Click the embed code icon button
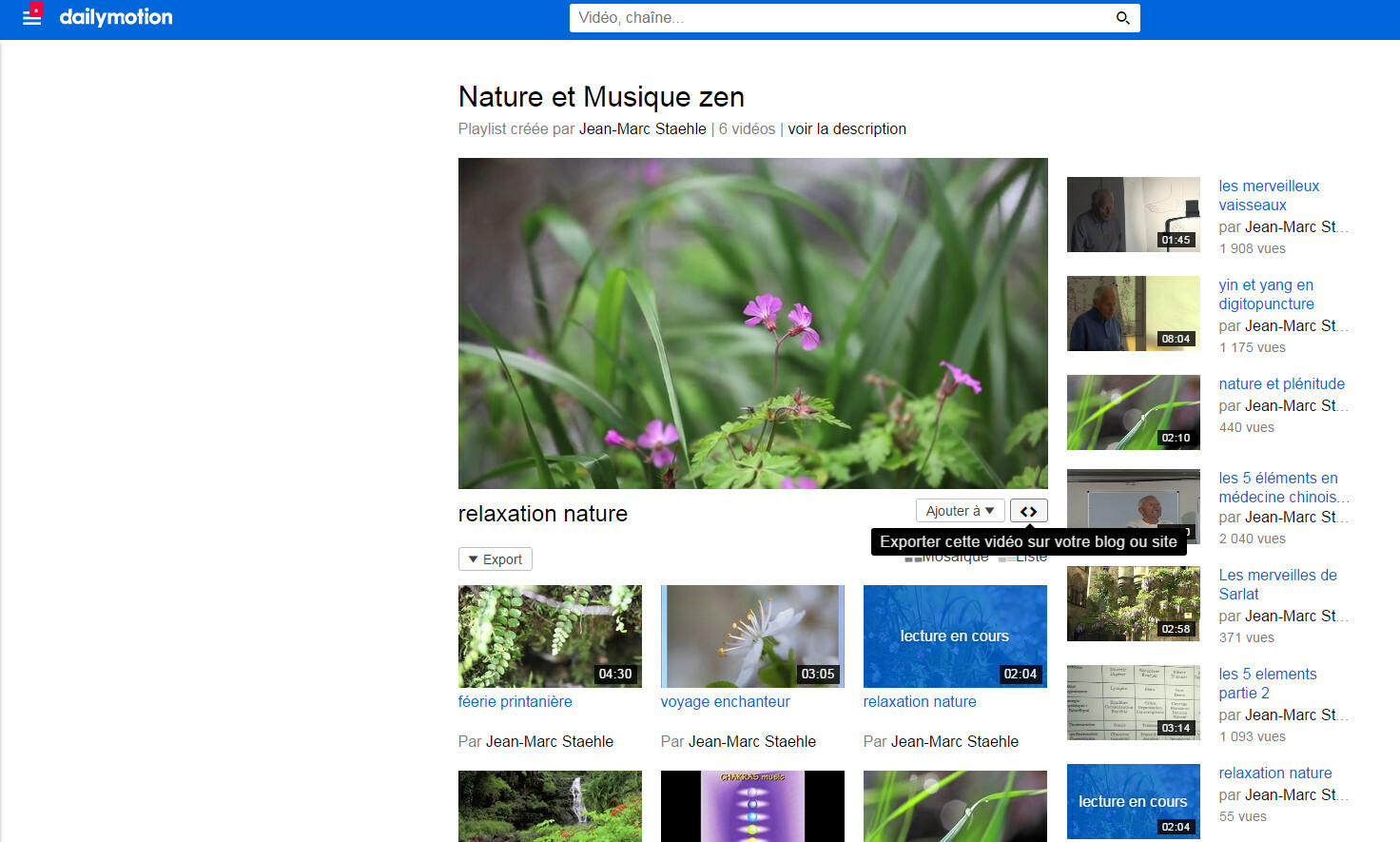 click(x=1028, y=511)
